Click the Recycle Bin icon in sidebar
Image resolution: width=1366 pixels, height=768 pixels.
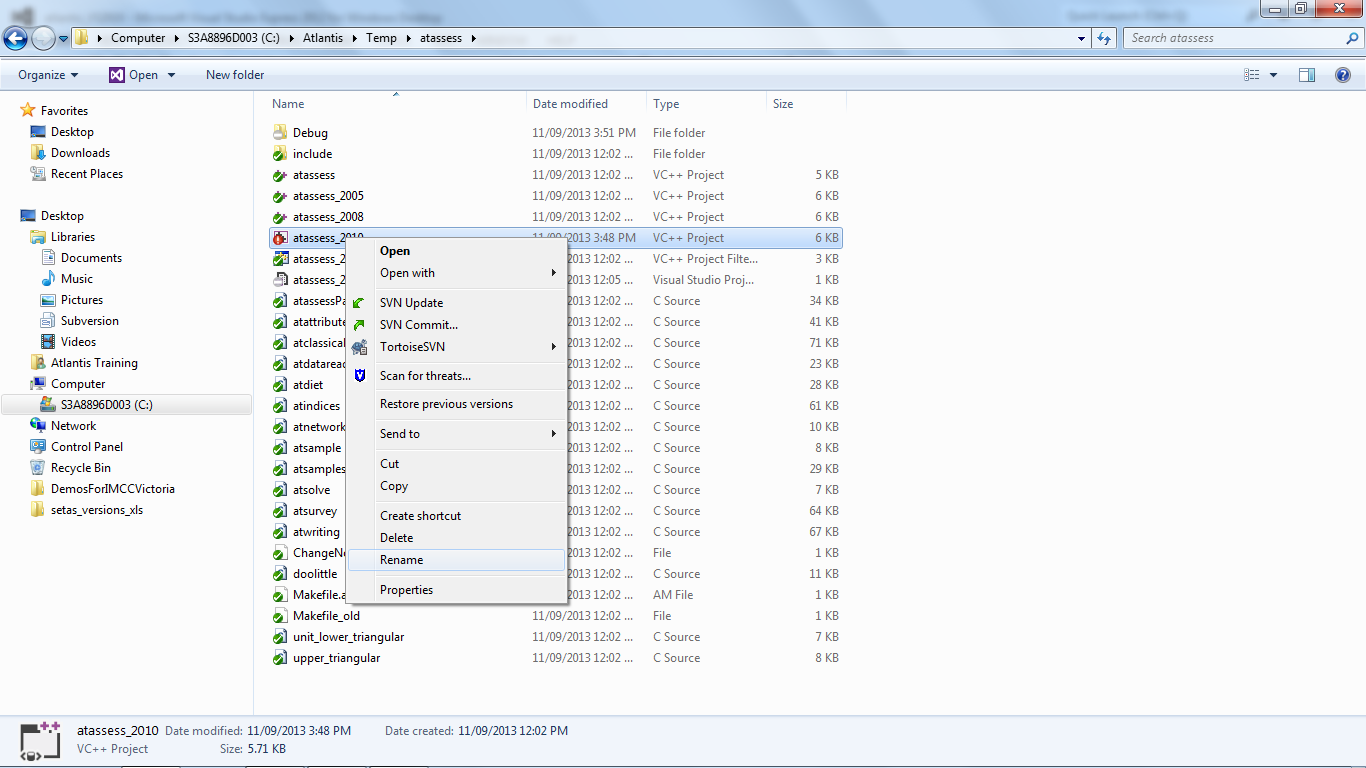38,468
